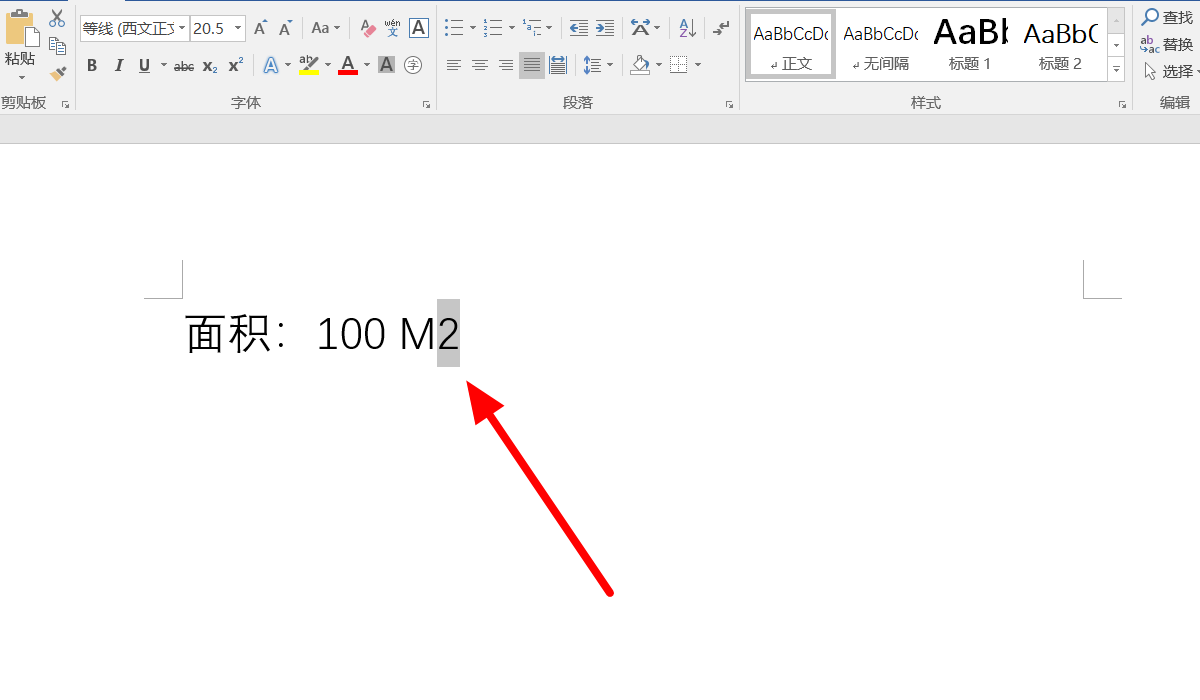
Task: Apply superscript x² to selected 2
Action: point(235,66)
